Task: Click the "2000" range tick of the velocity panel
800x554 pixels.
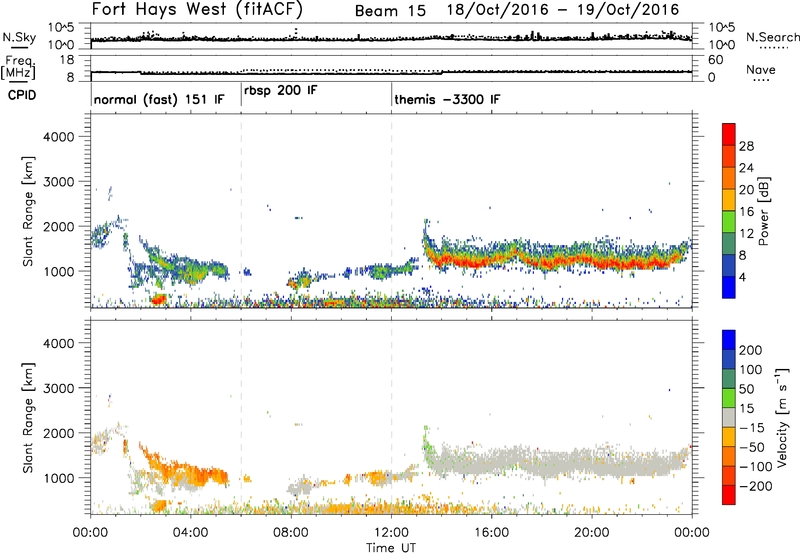Action: pyautogui.click(x=58, y=433)
